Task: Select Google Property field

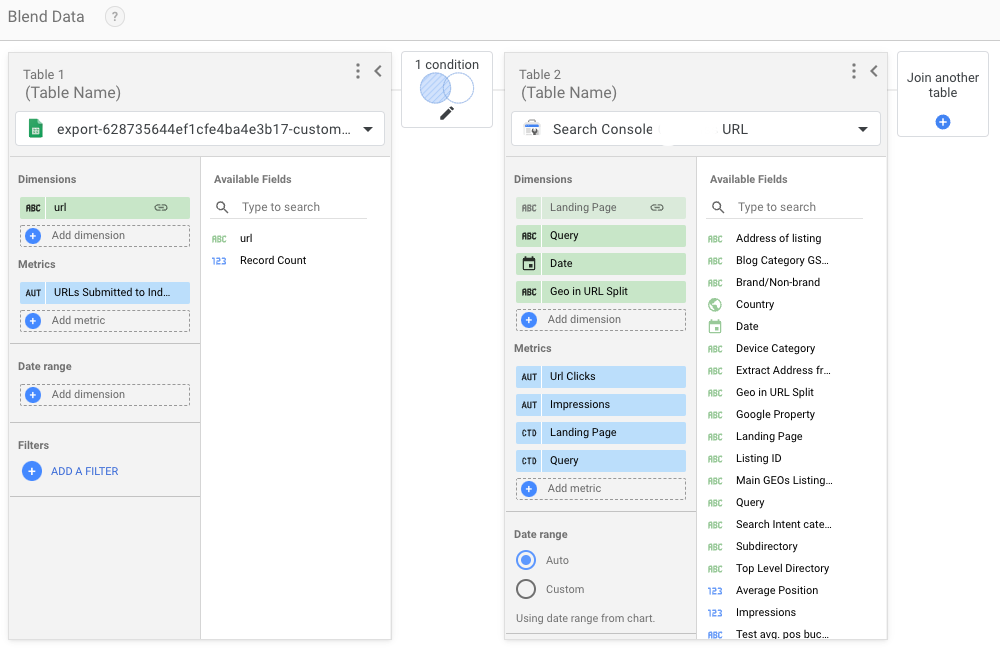Action: (776, 415)
